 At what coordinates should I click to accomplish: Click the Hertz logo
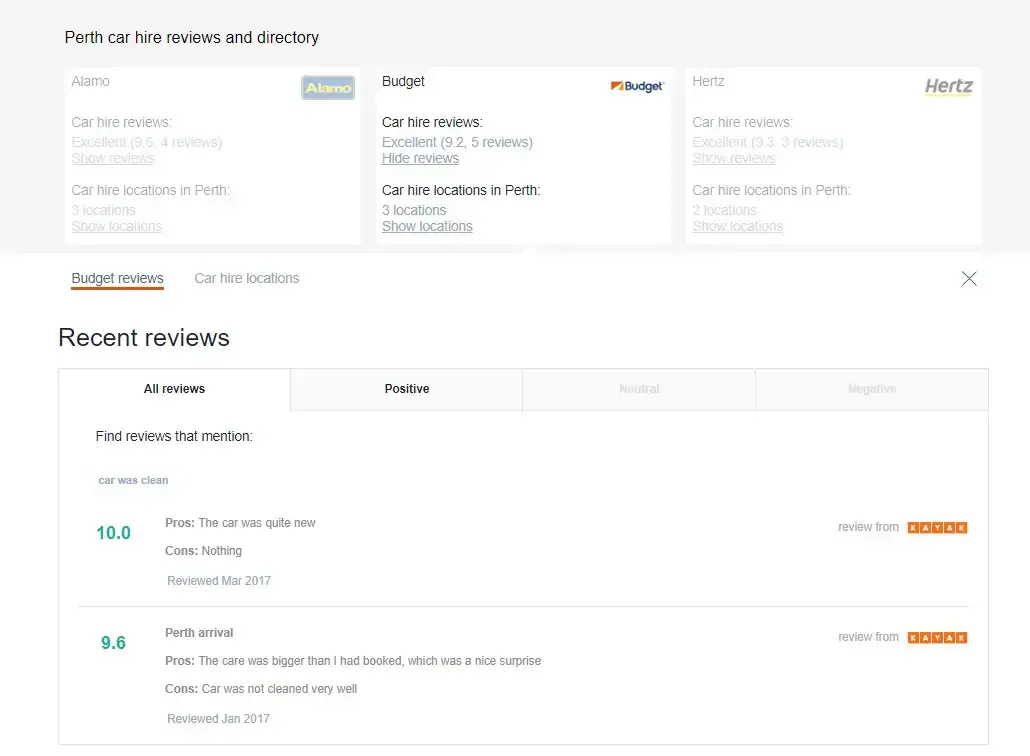click(x=949, y=87)
